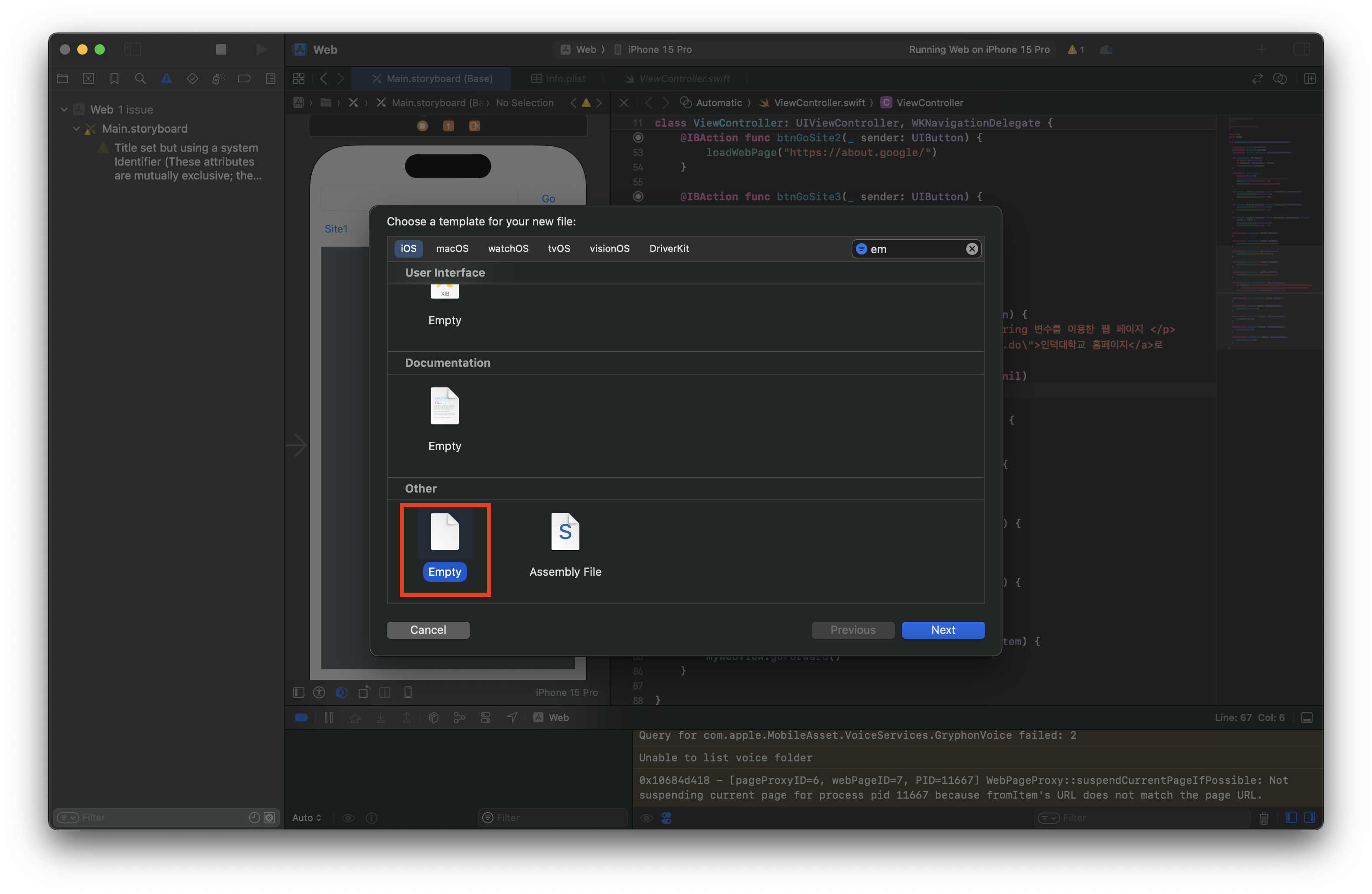Select the tvOS platform tab

pyautogui.click(x=559, y=248)
